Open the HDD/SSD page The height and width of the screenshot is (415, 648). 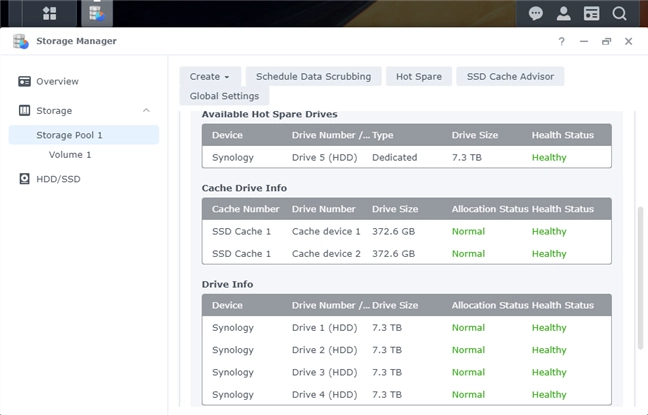pyautogui.click(x=58, y=179)
